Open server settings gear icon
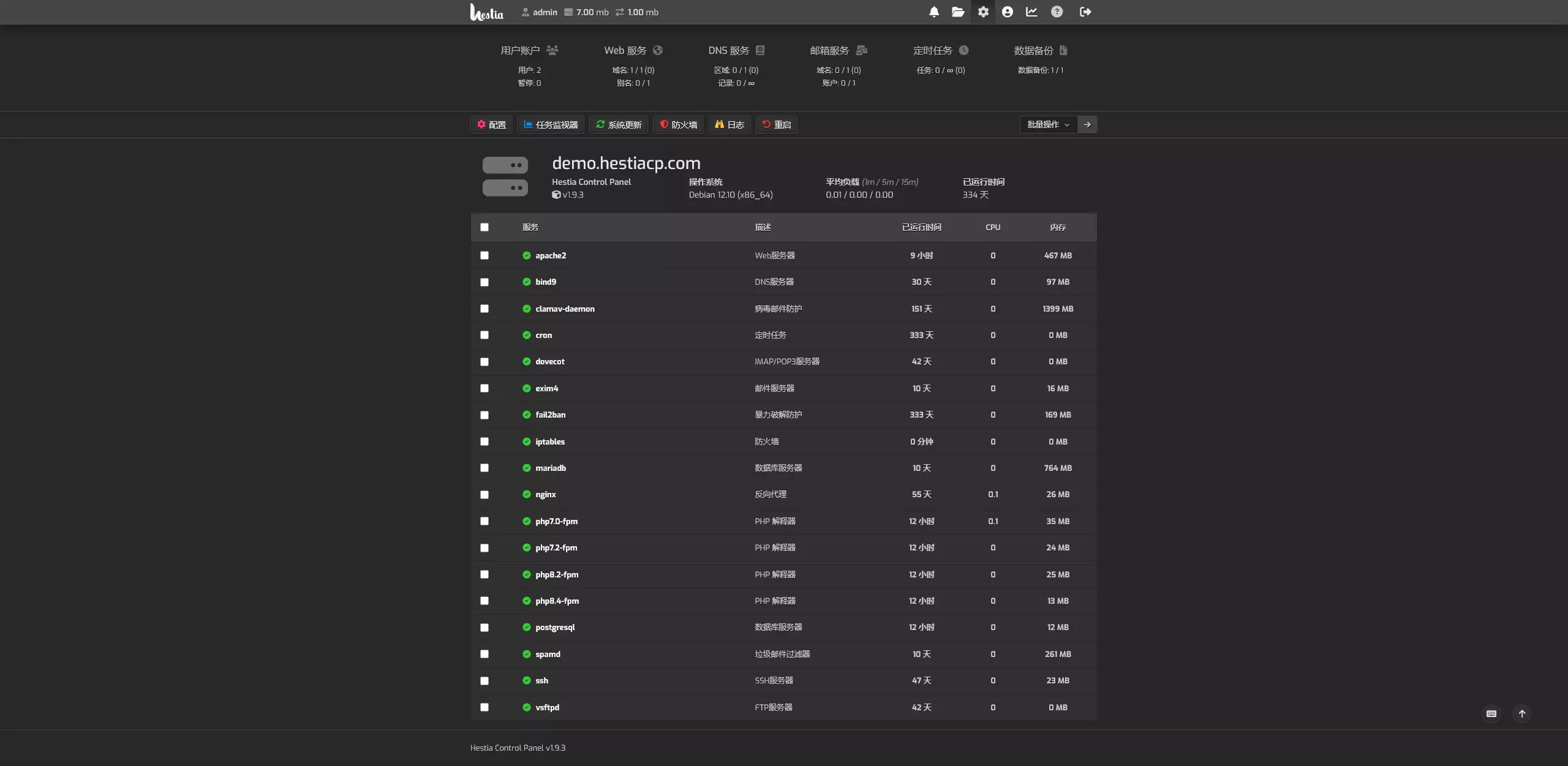The width and height of the screenshot is (1568, 766). point(983,12)
